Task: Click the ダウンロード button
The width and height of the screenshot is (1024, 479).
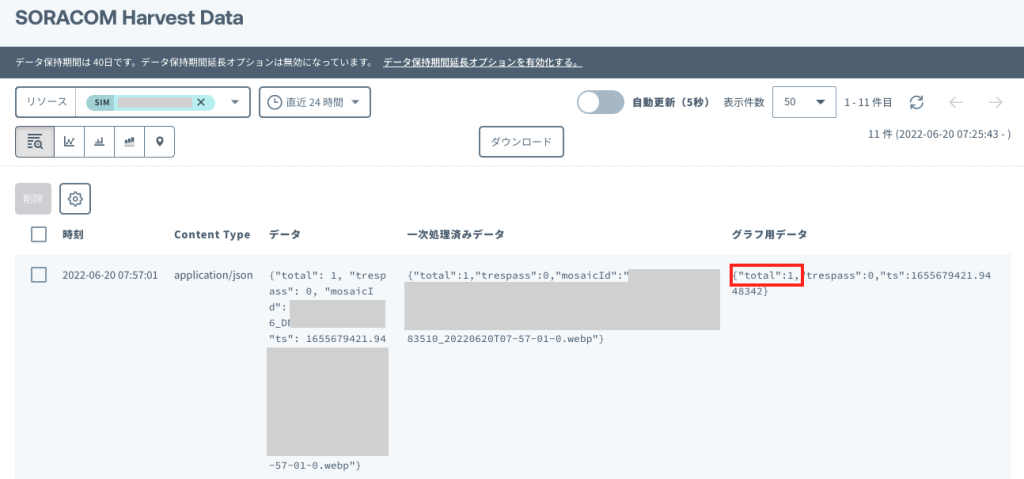Action: 521,142
